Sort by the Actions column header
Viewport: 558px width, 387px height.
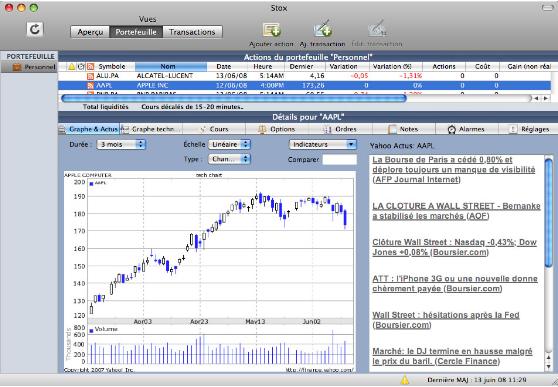tap(444, 67)
